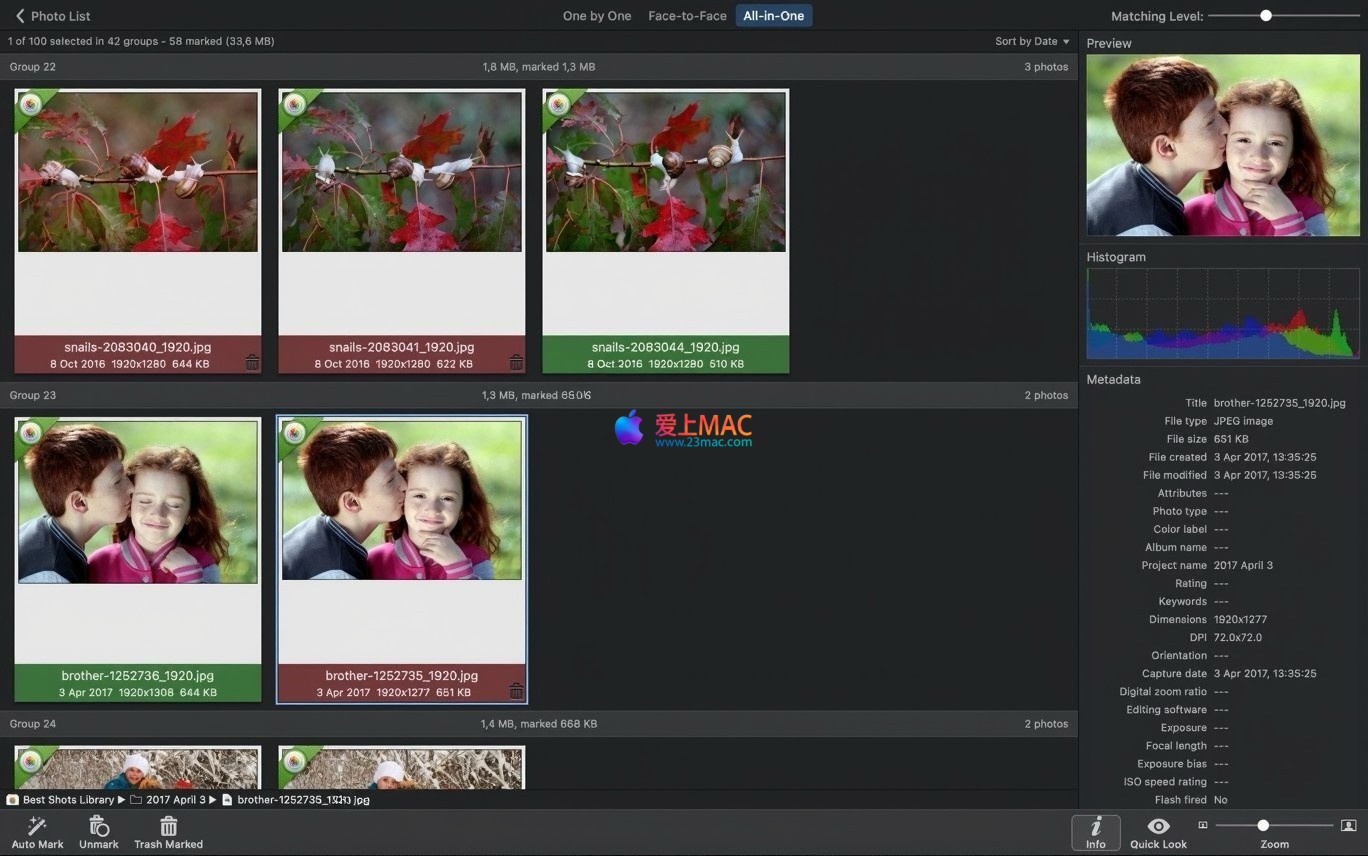Open 2017 April 3 folder in path bar
This screenshot has width=1368, height=856.
pos(175,800)
